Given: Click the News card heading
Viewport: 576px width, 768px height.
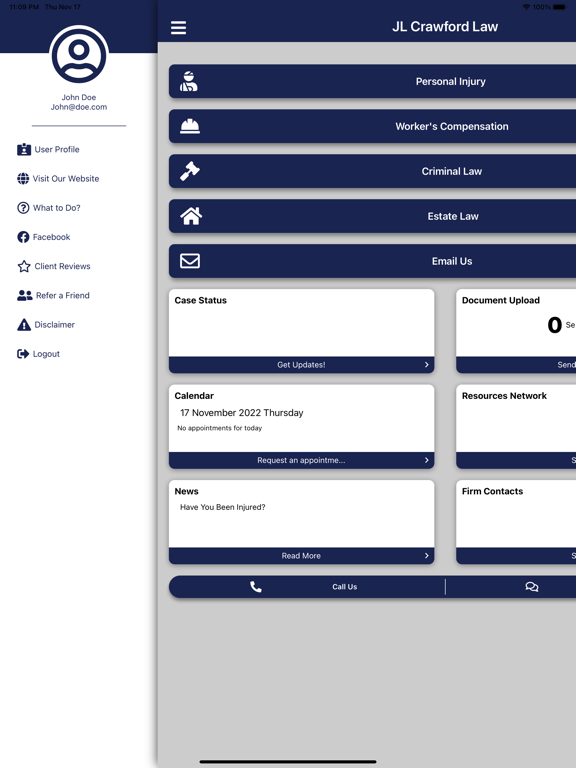Looking at the screenshot, I should click(x=187, y=491).
